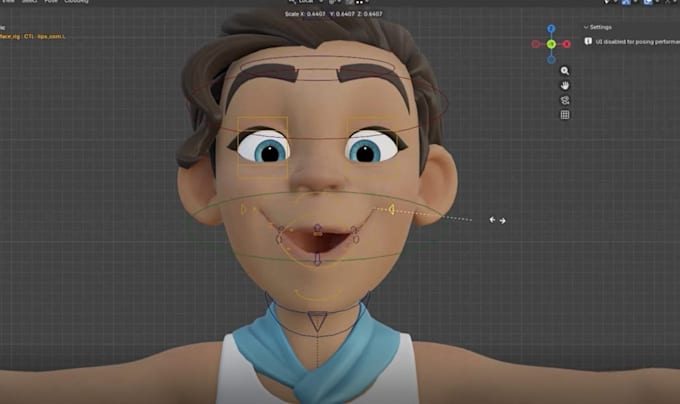Click the zoom magnifier viewport button
The image size is (680, 404).
tap(565, 71)
